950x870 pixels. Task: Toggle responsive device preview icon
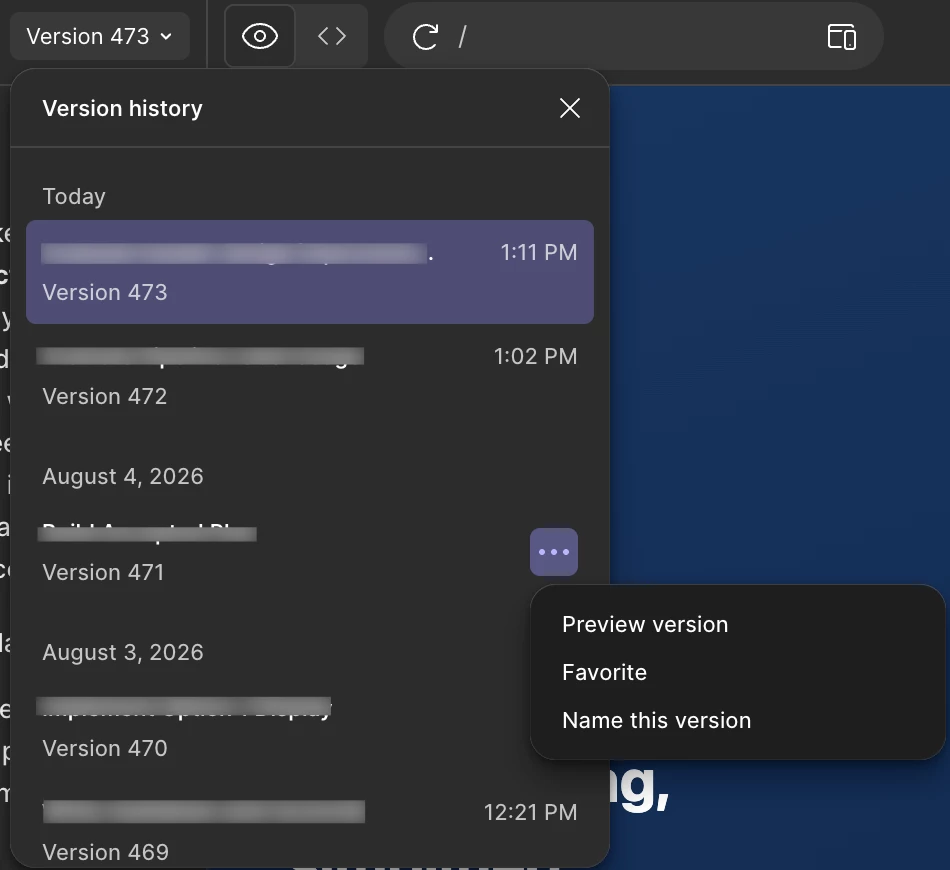842,37
